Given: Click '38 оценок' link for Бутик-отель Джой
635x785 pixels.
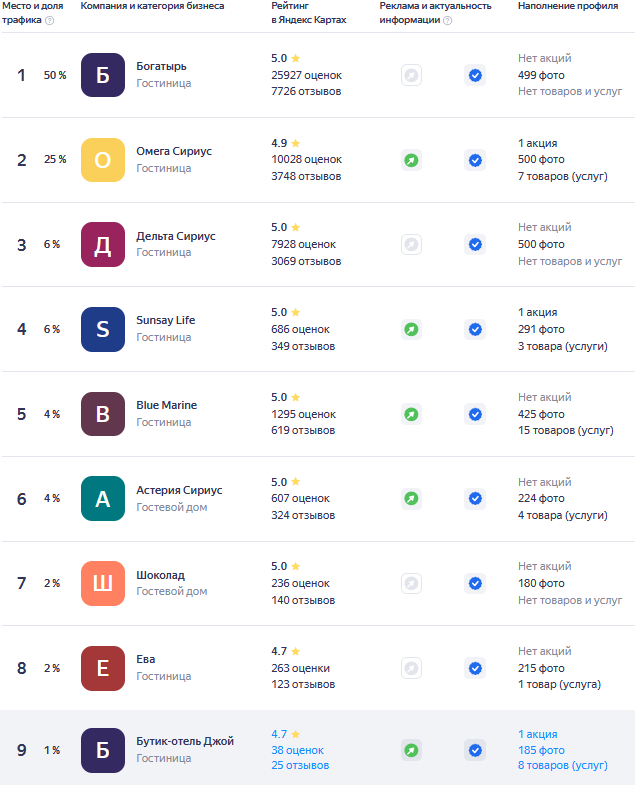Looking at the screenshot, I should pos(297,750).
